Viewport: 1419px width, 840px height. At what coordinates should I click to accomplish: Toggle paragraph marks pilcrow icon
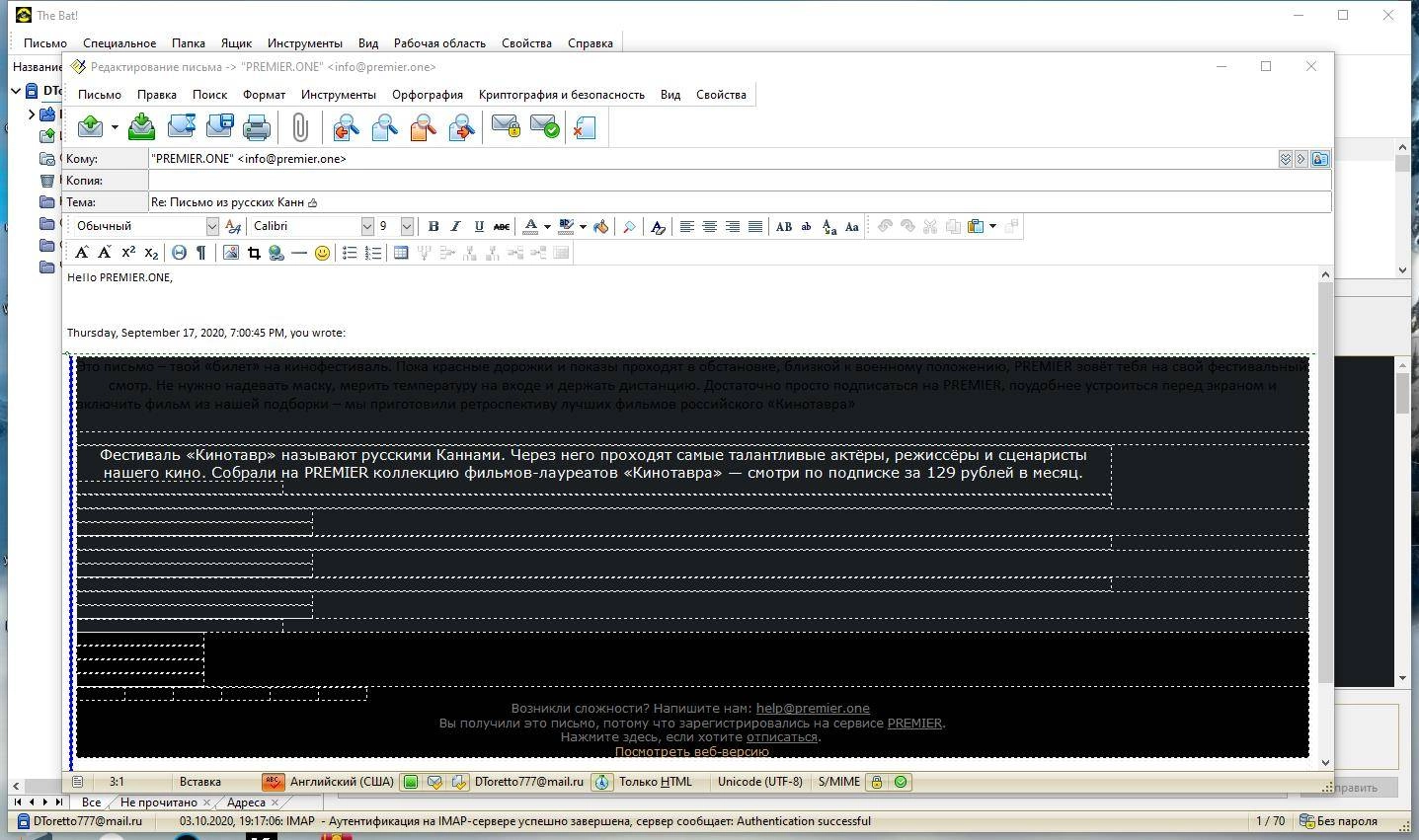[x=201, y=253]
